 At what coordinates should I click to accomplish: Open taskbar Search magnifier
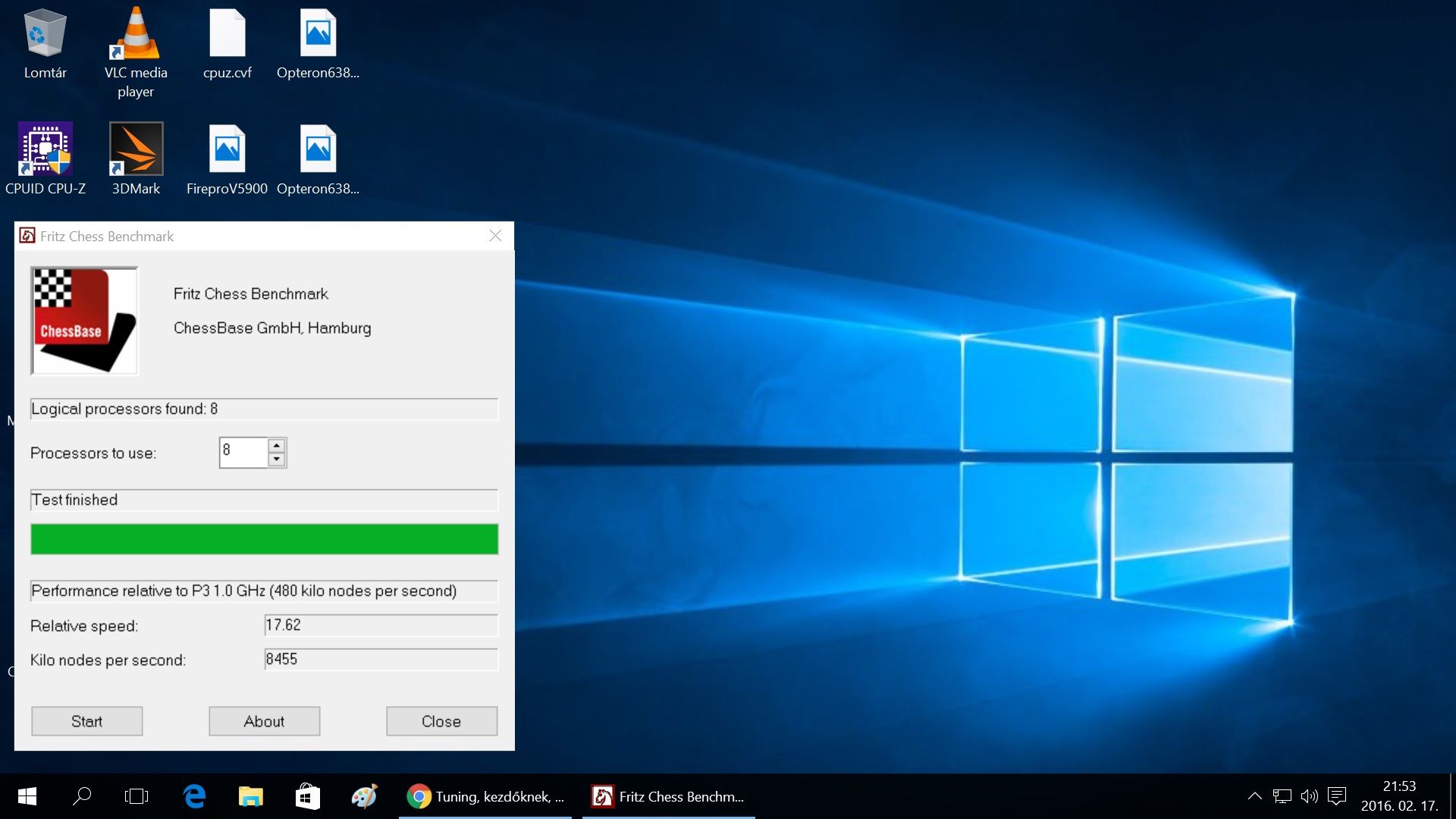pyautogui.click(x=82, y=796)
